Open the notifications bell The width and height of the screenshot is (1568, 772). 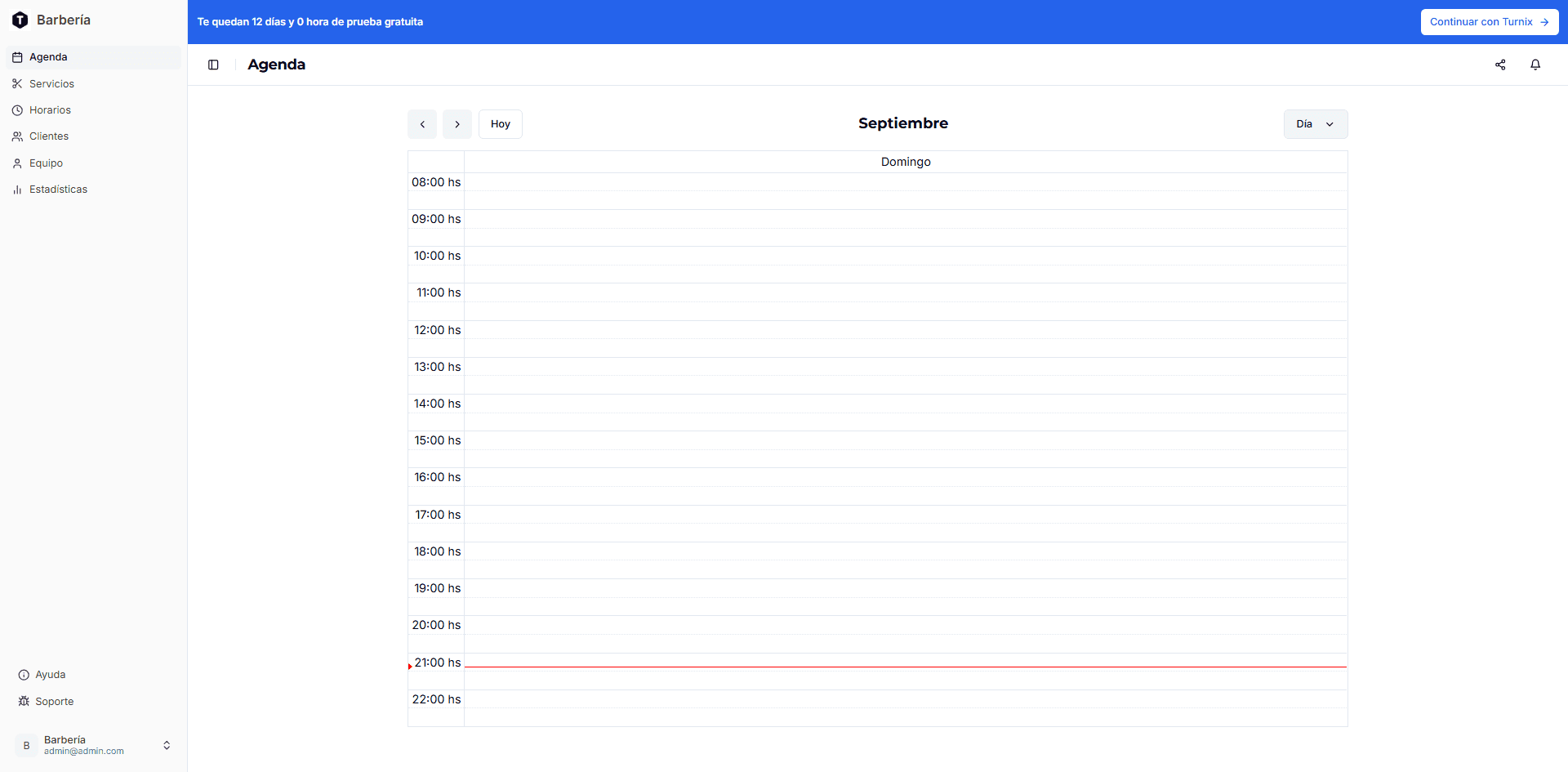pyautogui.click(x=1535, y=65)
